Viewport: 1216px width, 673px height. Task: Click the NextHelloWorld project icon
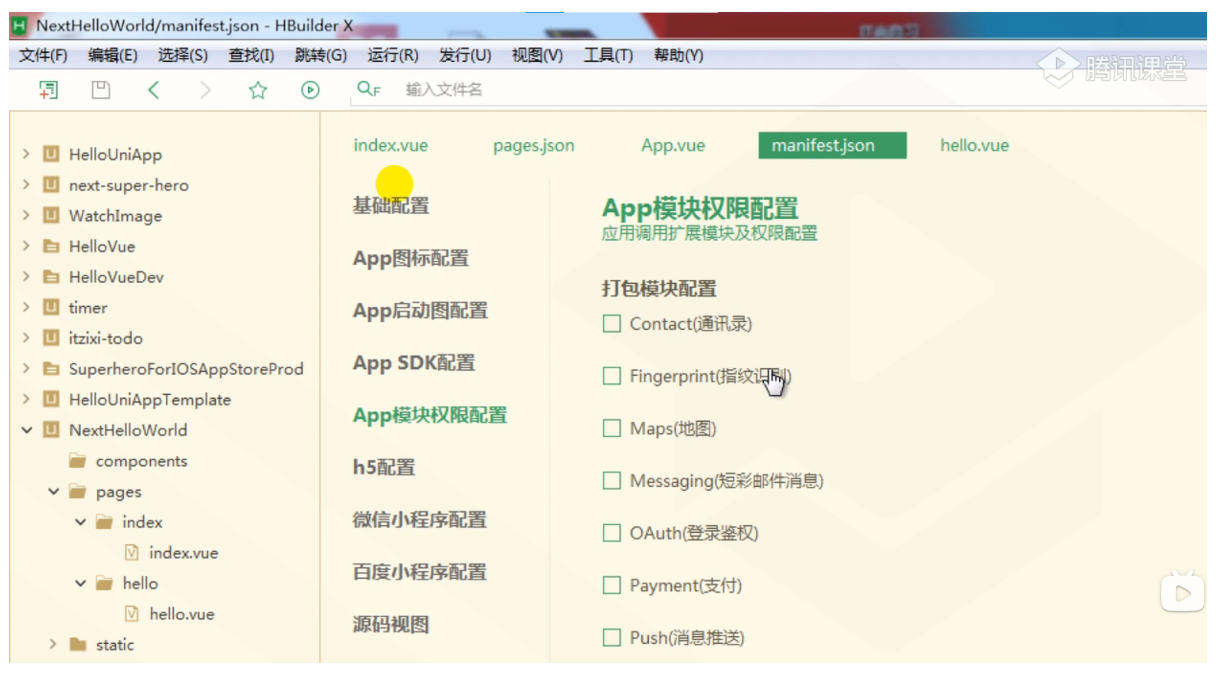[51, 430]
